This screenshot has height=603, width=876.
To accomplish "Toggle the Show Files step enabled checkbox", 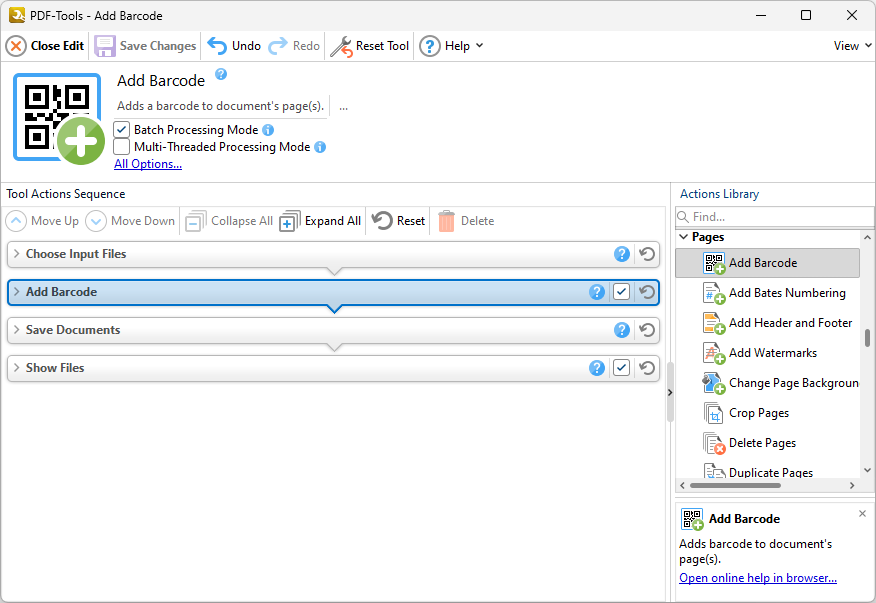I will pos(621,368).
